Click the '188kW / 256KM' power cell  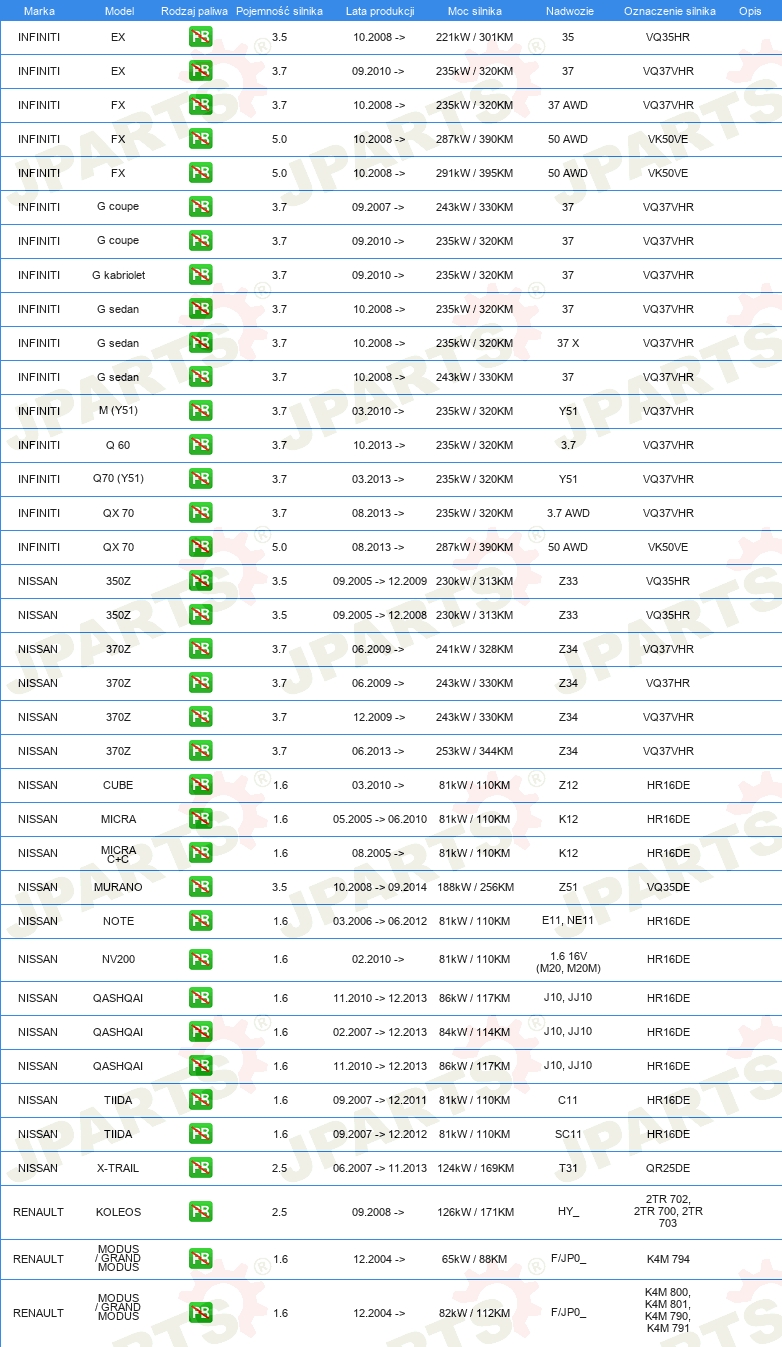pyautogui.click(x=474, y=887)
